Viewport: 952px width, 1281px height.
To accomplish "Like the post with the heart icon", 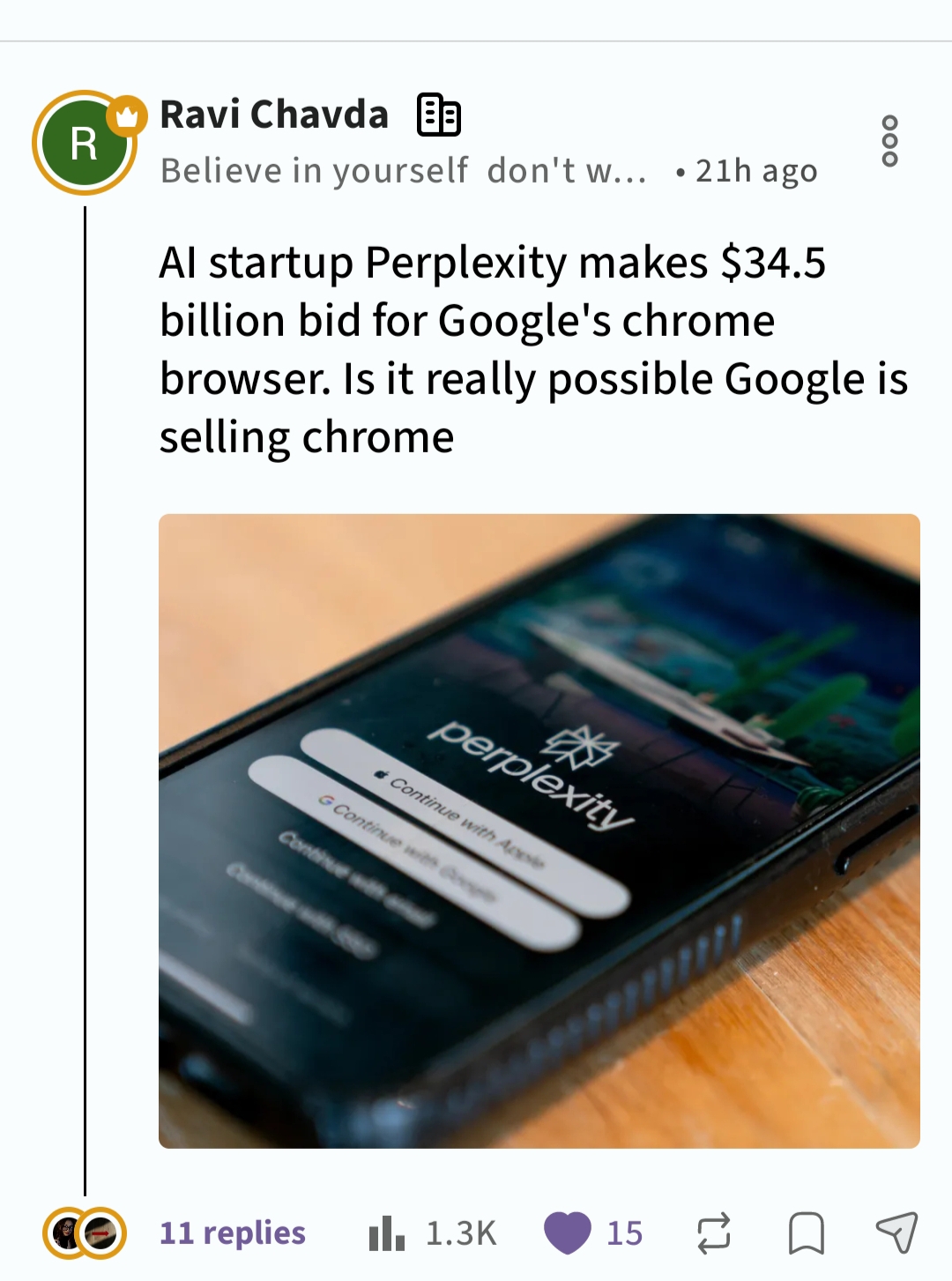I will click(568, 1232).
